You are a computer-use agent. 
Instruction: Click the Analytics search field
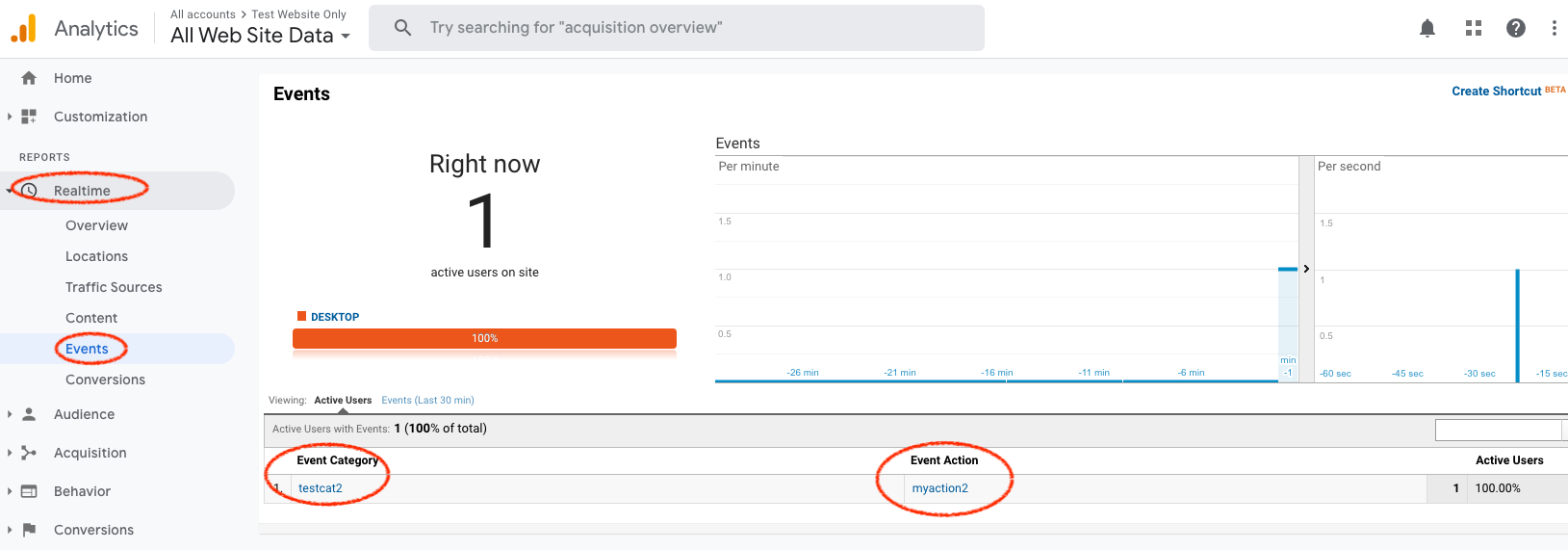tap(676, 28)
